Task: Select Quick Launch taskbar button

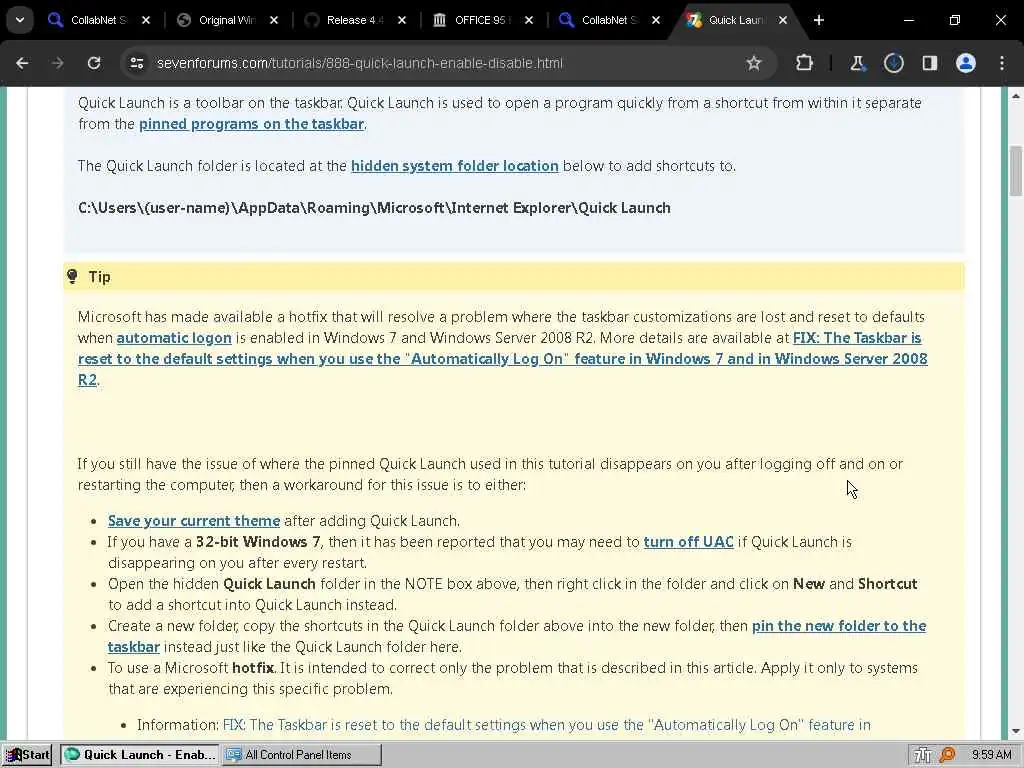Action: [140, 755]
